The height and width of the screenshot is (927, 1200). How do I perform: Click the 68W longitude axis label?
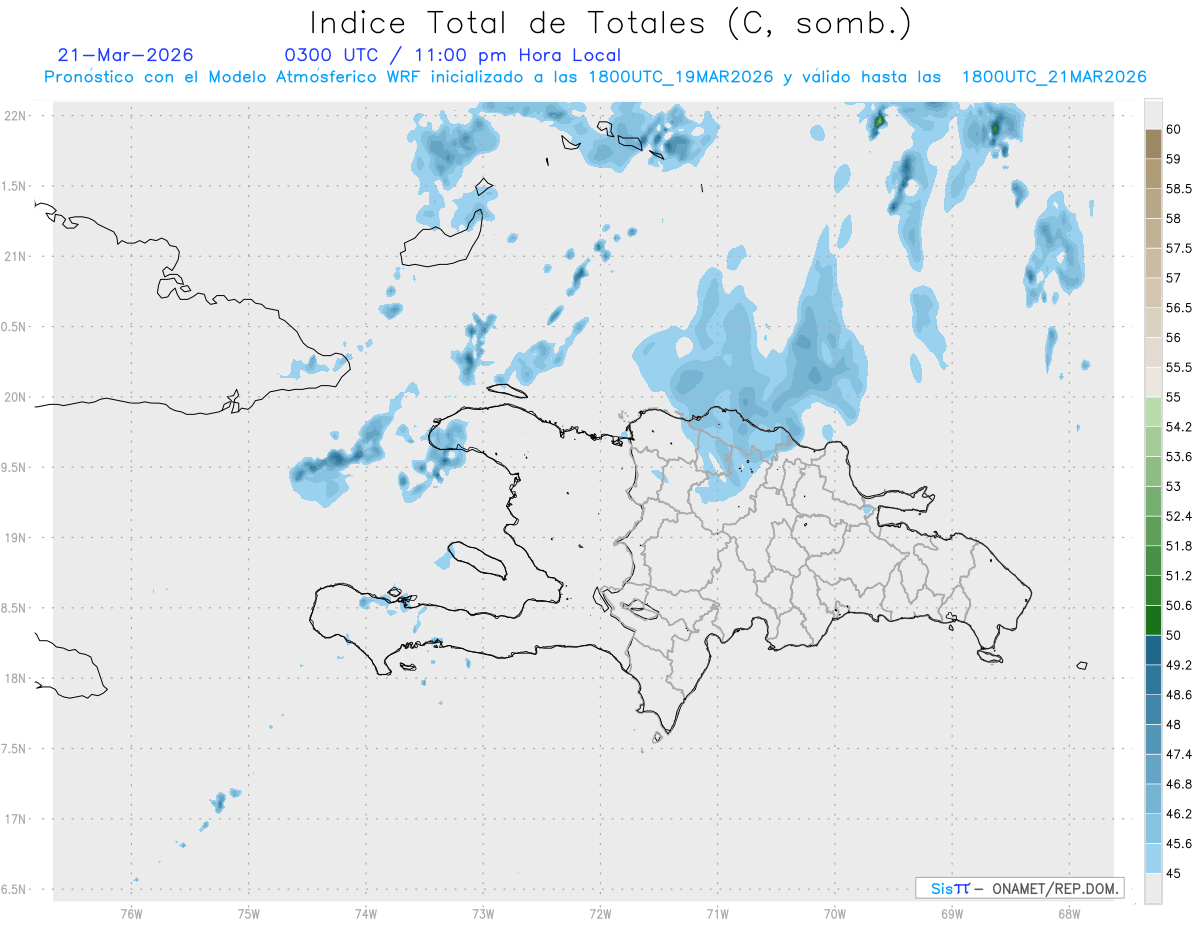1069,913
